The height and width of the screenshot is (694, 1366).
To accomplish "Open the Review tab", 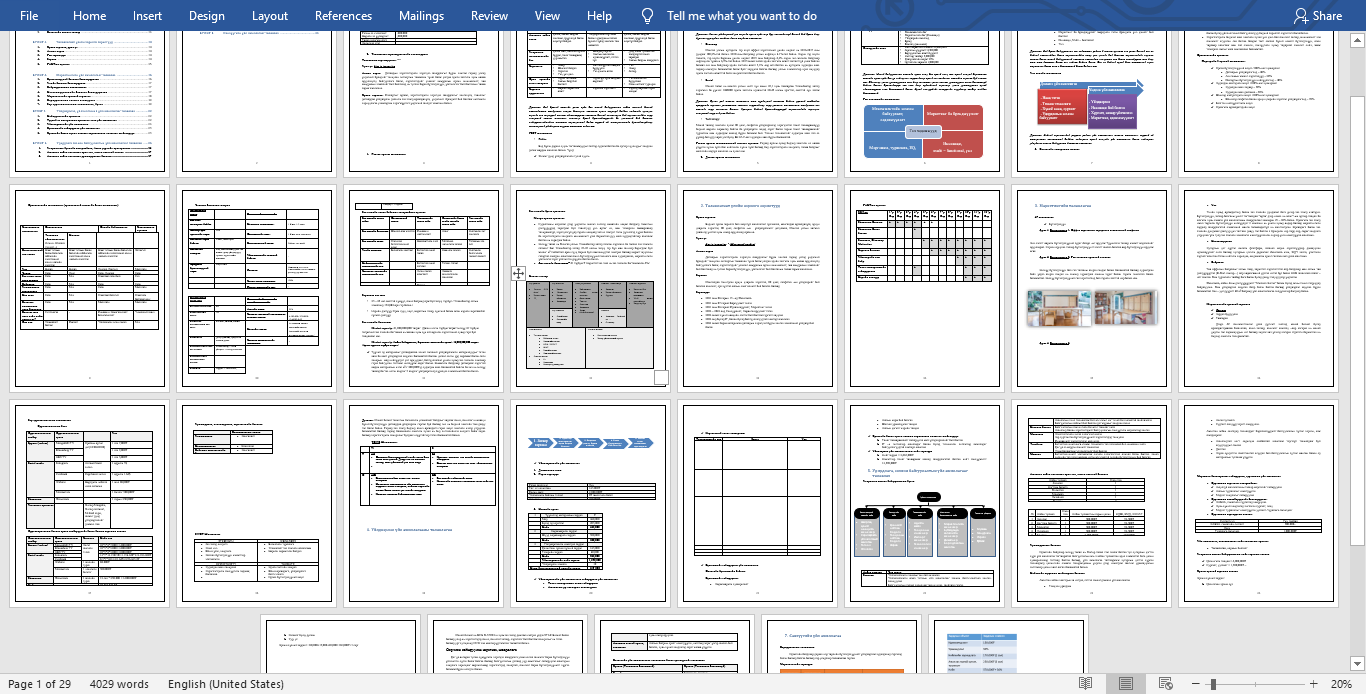I will tap(489, 15).
